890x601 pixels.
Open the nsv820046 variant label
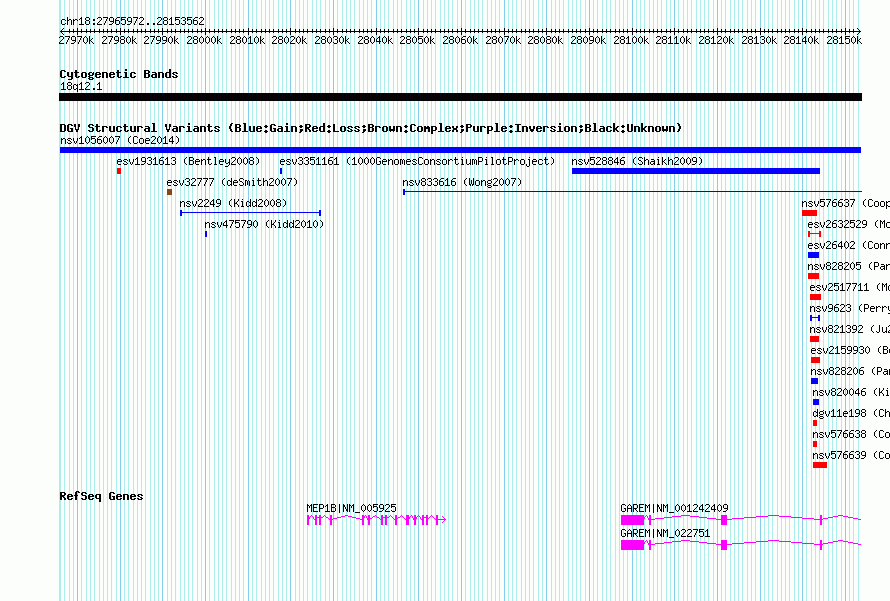851,392
